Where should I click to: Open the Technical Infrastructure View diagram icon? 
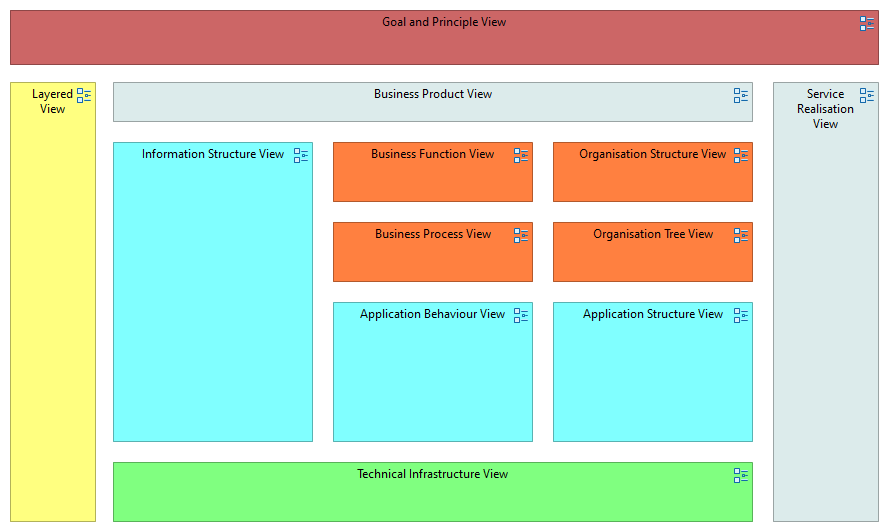click(741, 476)
